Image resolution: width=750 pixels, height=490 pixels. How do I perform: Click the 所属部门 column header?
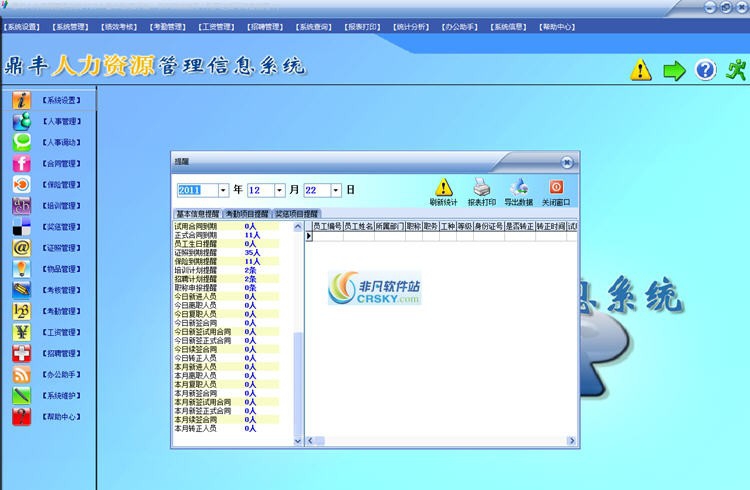pyautogui.click(x=390, y=226)
